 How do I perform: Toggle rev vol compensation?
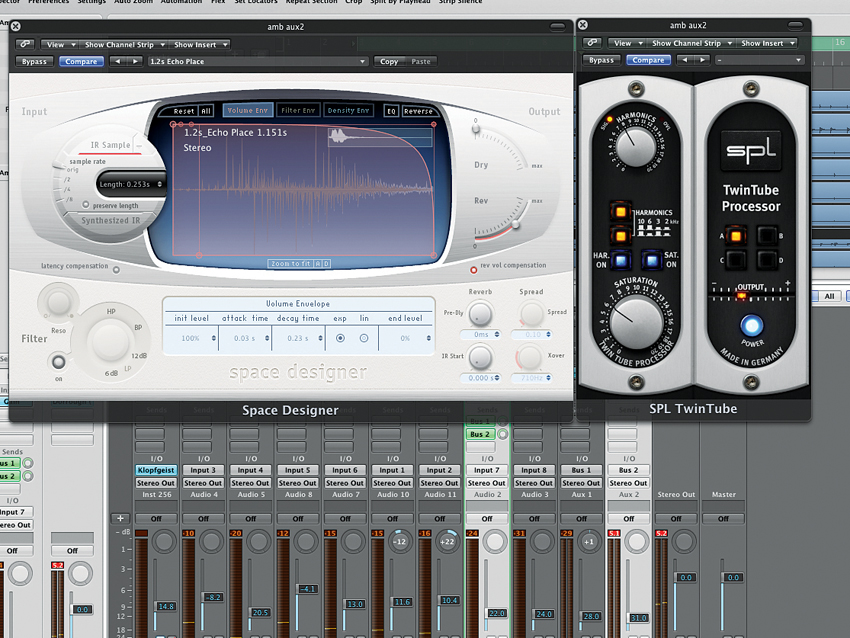pos(473,269)
